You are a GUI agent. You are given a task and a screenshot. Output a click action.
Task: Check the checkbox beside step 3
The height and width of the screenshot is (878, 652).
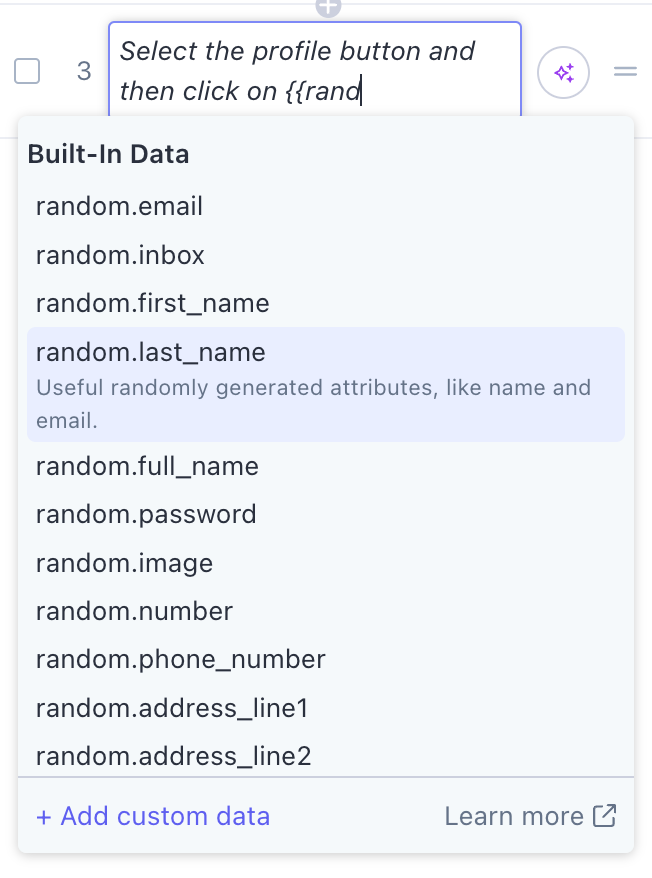[27, 71]
